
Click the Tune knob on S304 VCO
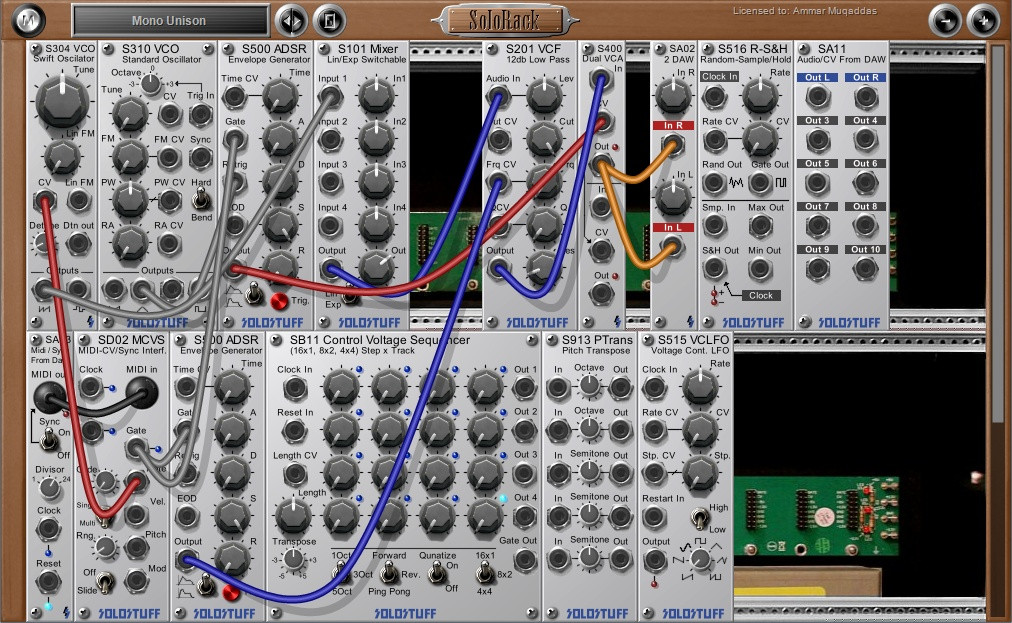62,102
